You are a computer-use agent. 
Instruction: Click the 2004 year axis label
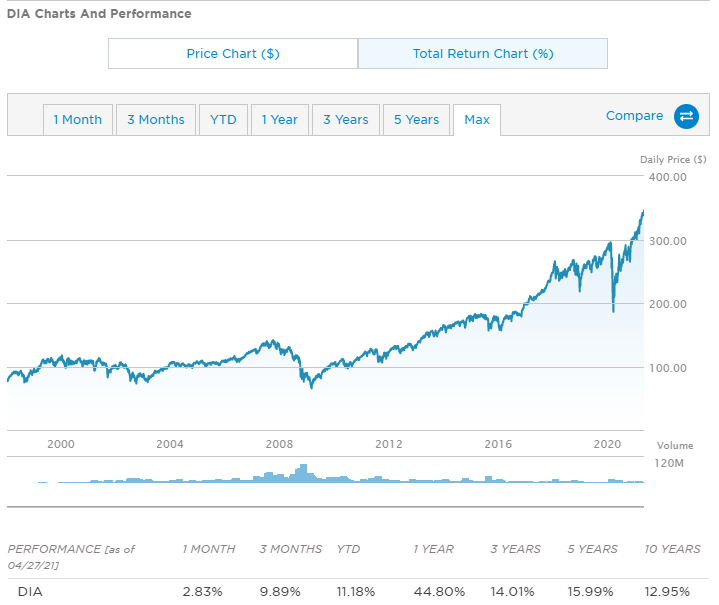(170, 444)
